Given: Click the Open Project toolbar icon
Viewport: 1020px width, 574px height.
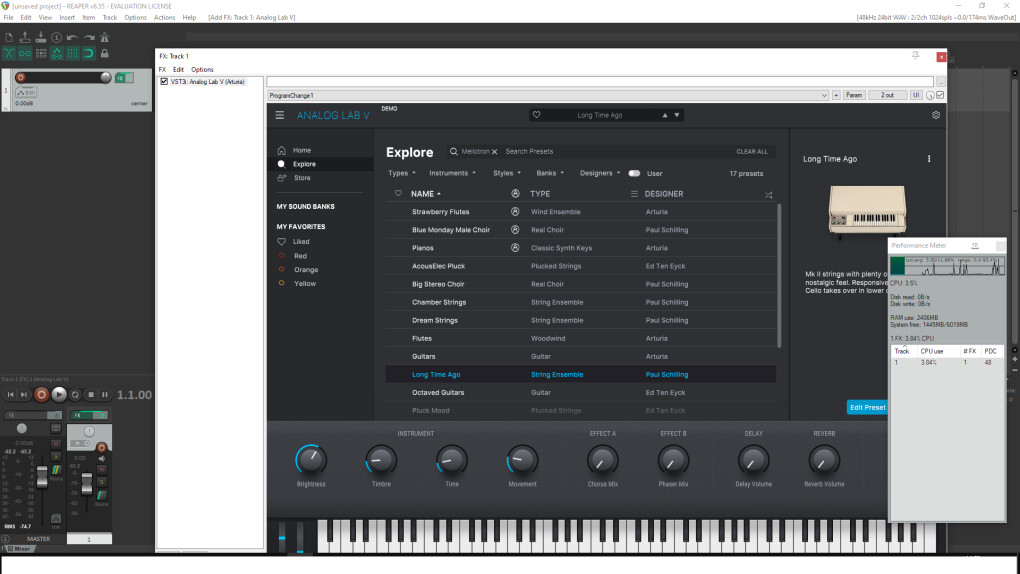Looking at the screenshot, I should click(25, 38).
